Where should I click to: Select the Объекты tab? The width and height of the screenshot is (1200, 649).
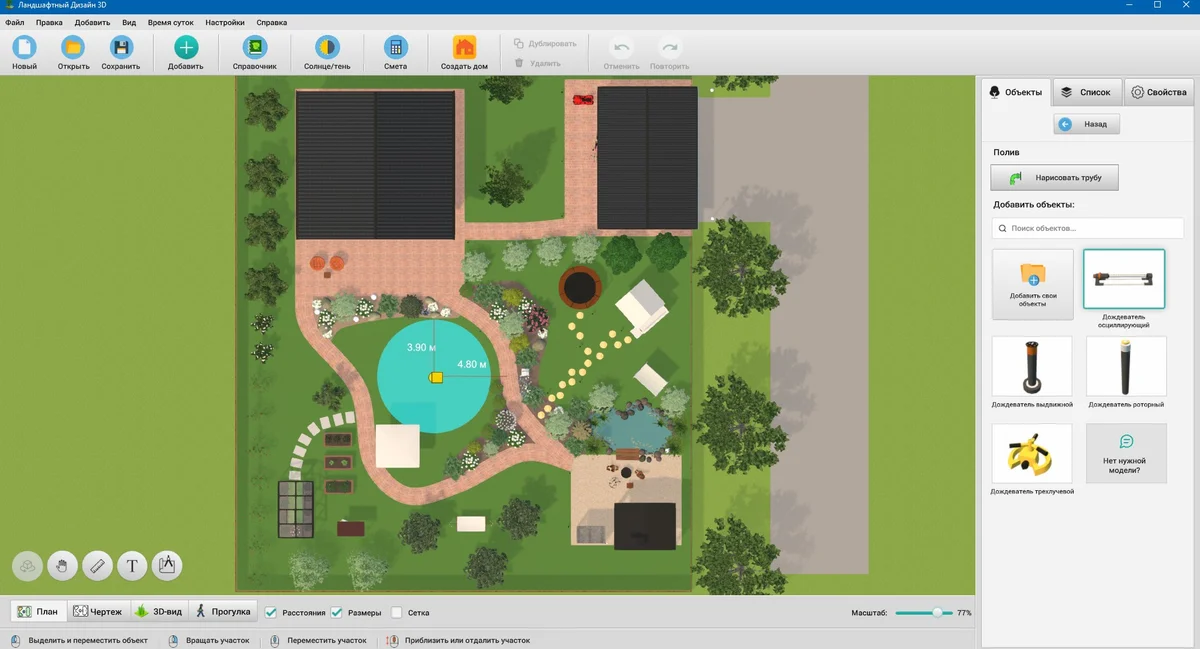pyautogui.click(x=1015, y=92)
